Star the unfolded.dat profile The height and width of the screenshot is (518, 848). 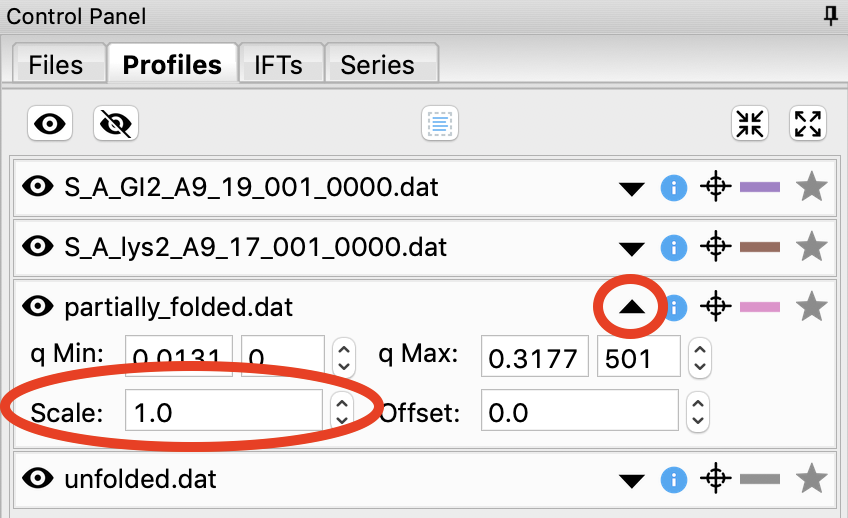pyautogui.click(x=811, y=480)
